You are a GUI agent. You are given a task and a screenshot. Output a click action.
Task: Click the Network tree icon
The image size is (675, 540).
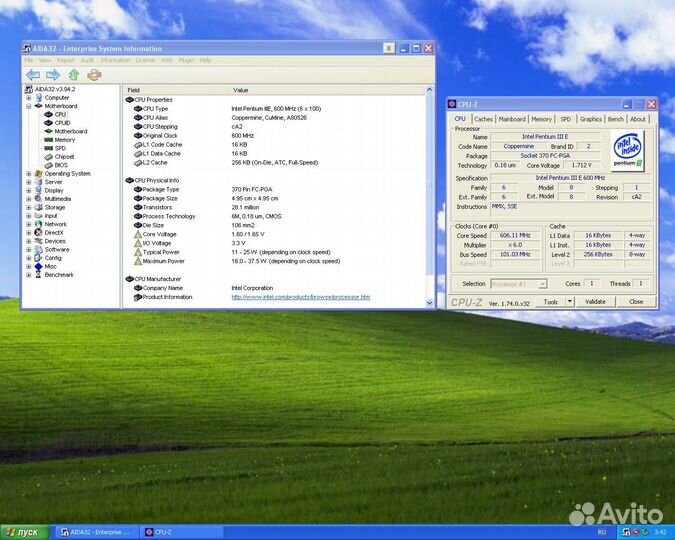(x=39, y=224)
